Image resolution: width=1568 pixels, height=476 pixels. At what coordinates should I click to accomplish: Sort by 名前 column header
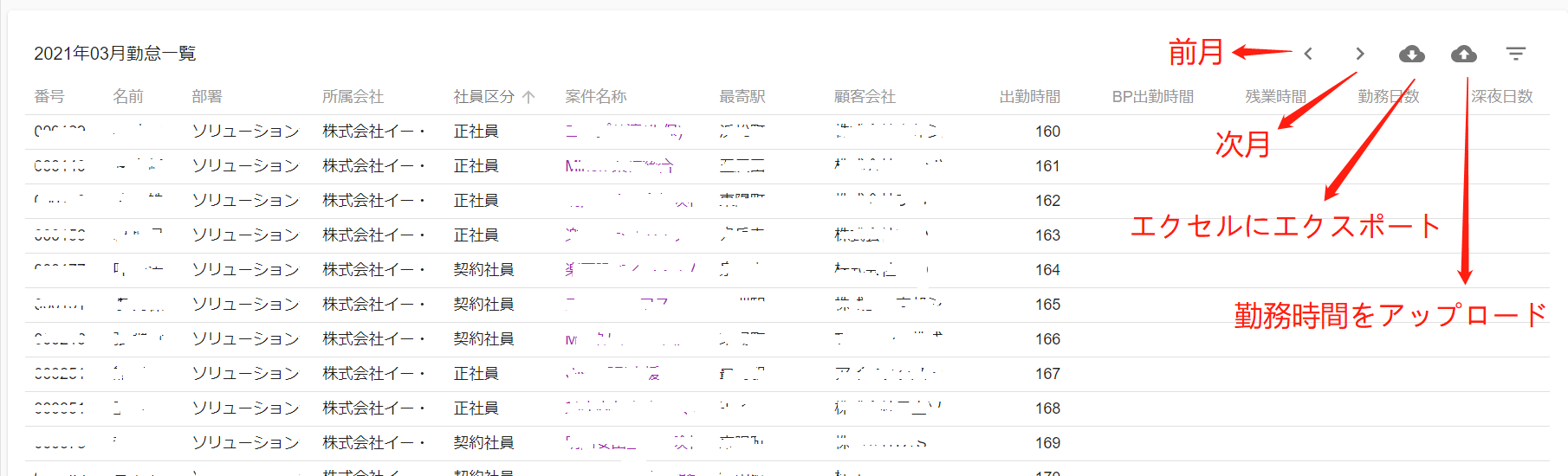[x=128, y=97]
